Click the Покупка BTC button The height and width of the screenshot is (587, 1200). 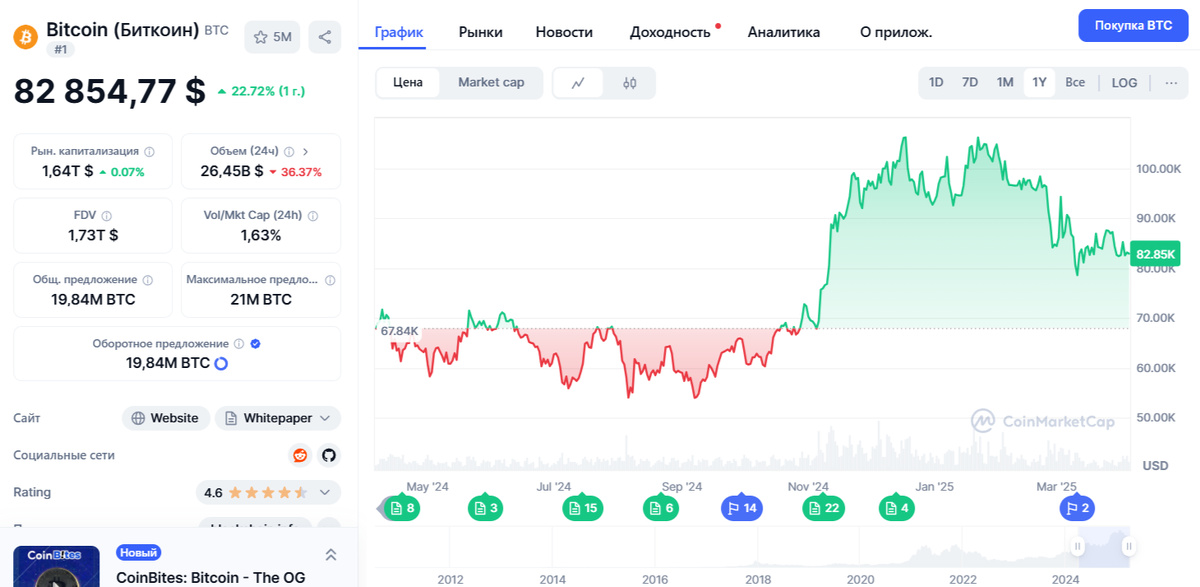[1133, 25]
